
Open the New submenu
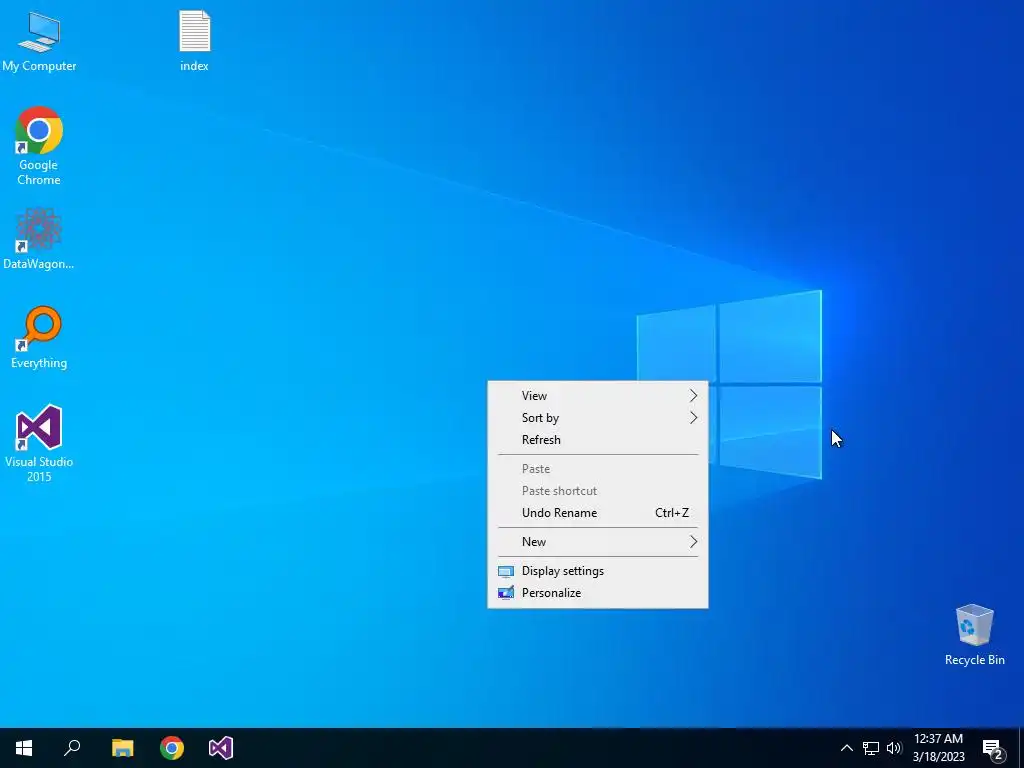[x=598, y=542]
